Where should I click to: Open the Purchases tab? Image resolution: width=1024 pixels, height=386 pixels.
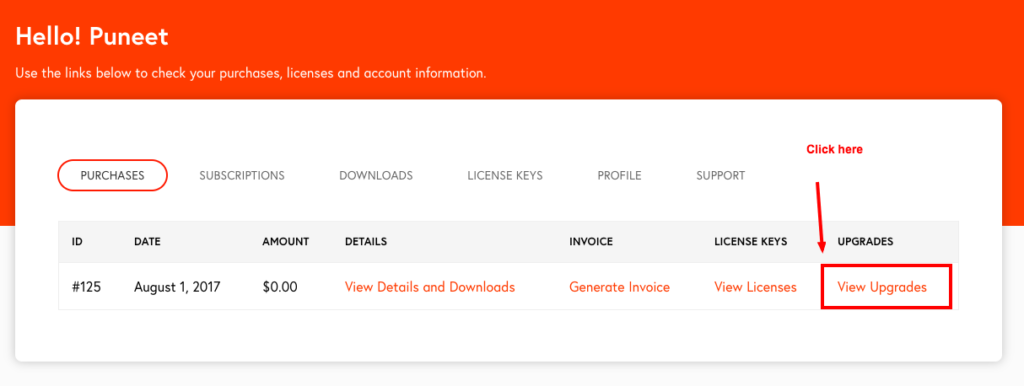pyautogui.click(x=112, y=176)
